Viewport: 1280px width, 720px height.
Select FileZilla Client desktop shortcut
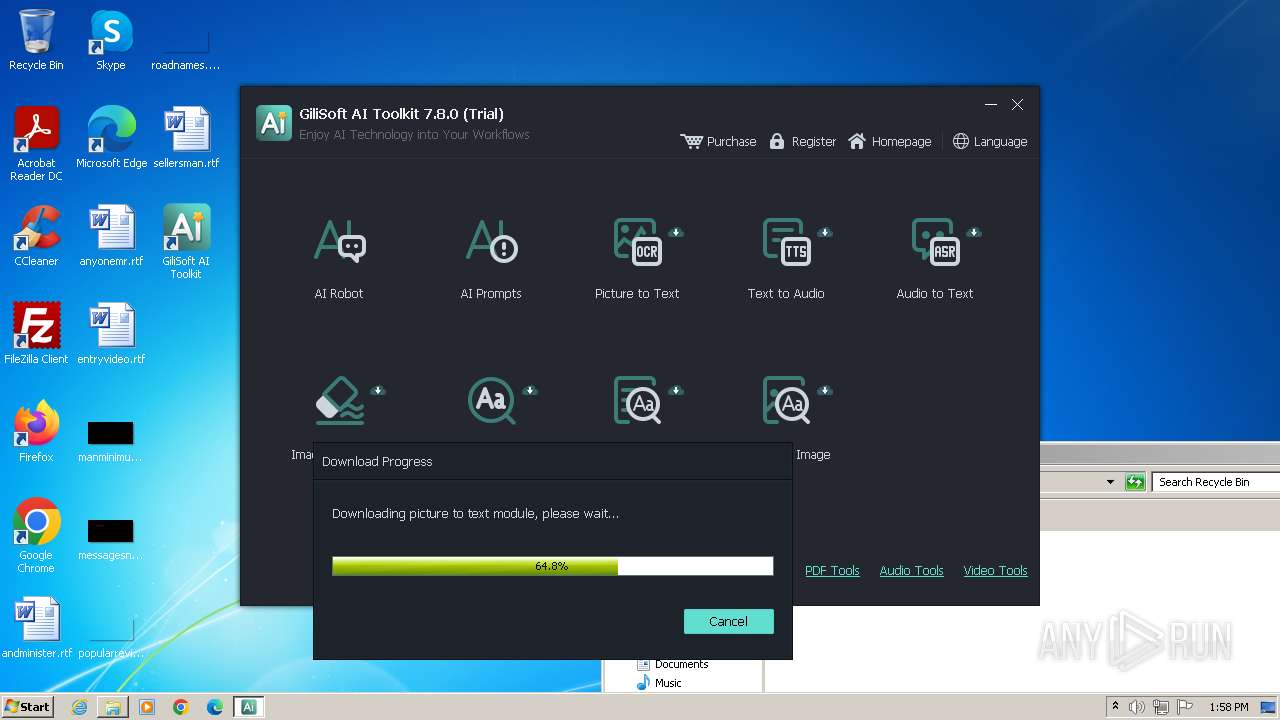tap(36, 334)
